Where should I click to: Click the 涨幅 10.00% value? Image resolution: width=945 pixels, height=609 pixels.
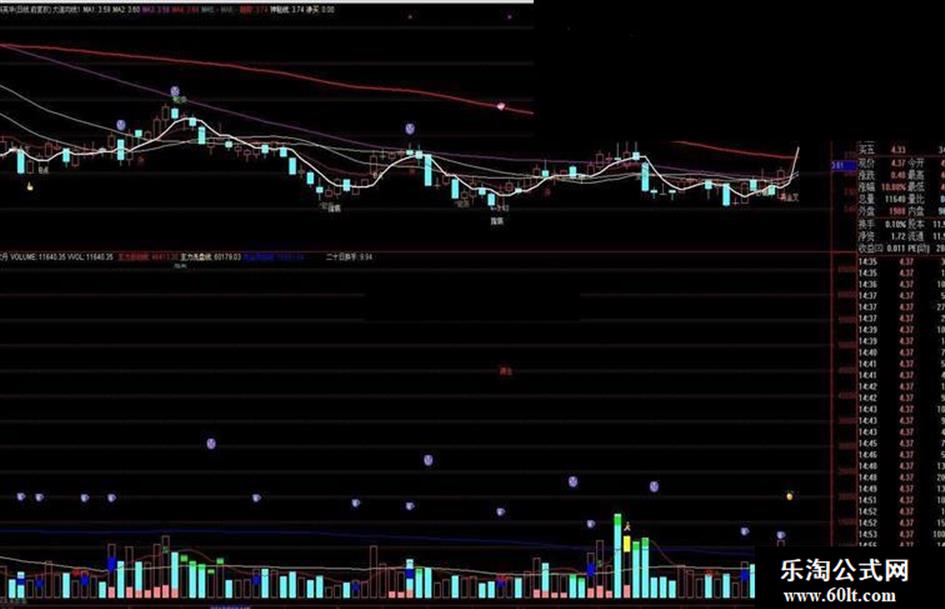(893, 187)
